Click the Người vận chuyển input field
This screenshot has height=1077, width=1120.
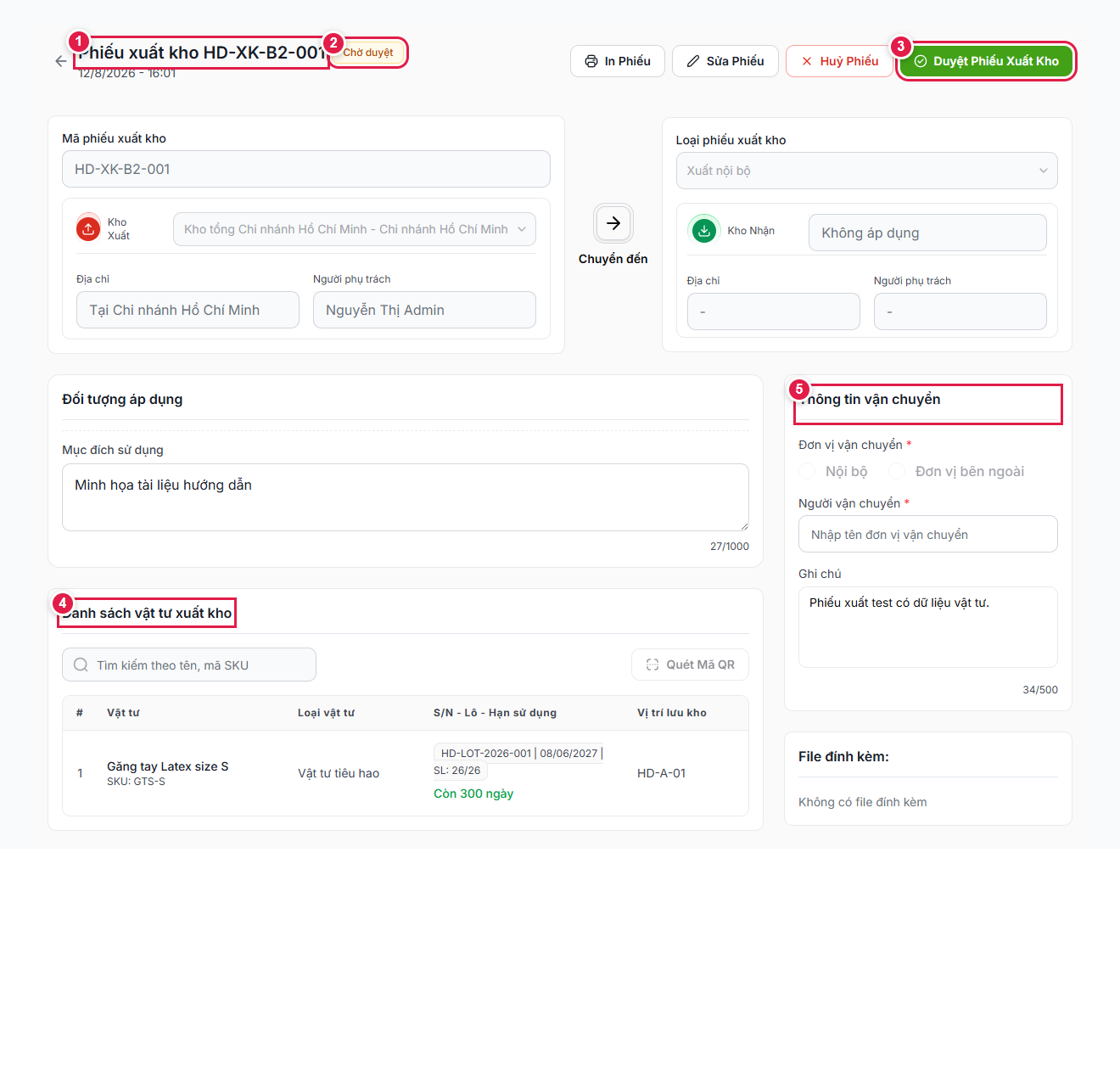(927, 534)
